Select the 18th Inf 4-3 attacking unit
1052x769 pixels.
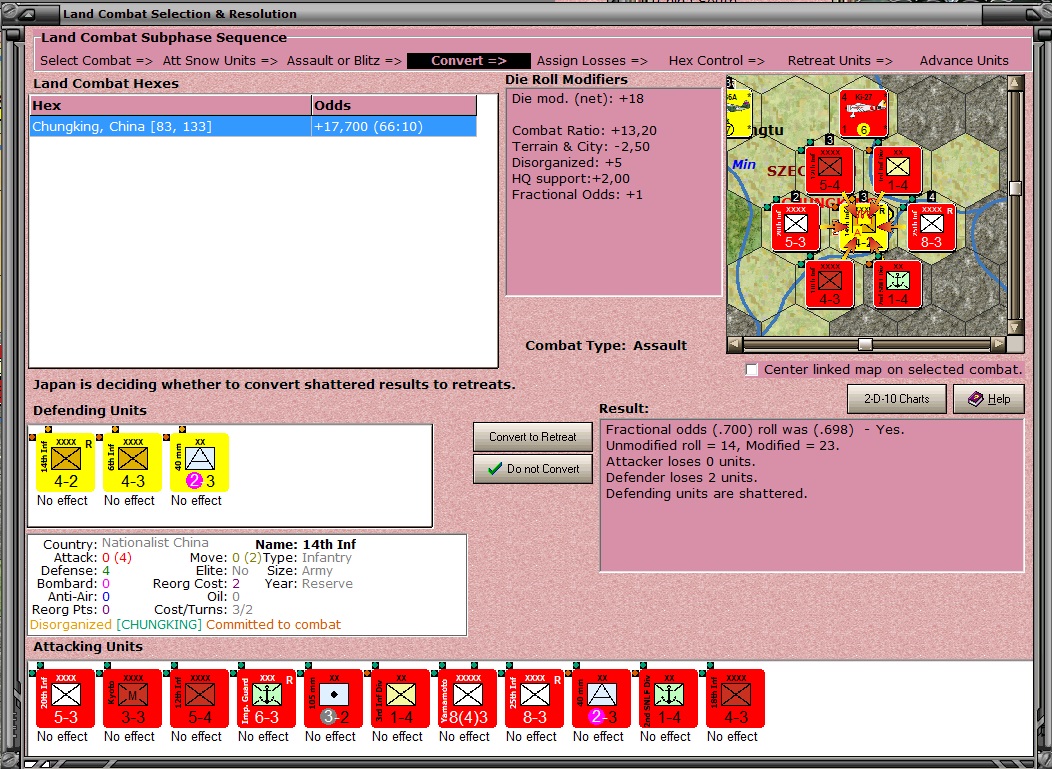736,698
